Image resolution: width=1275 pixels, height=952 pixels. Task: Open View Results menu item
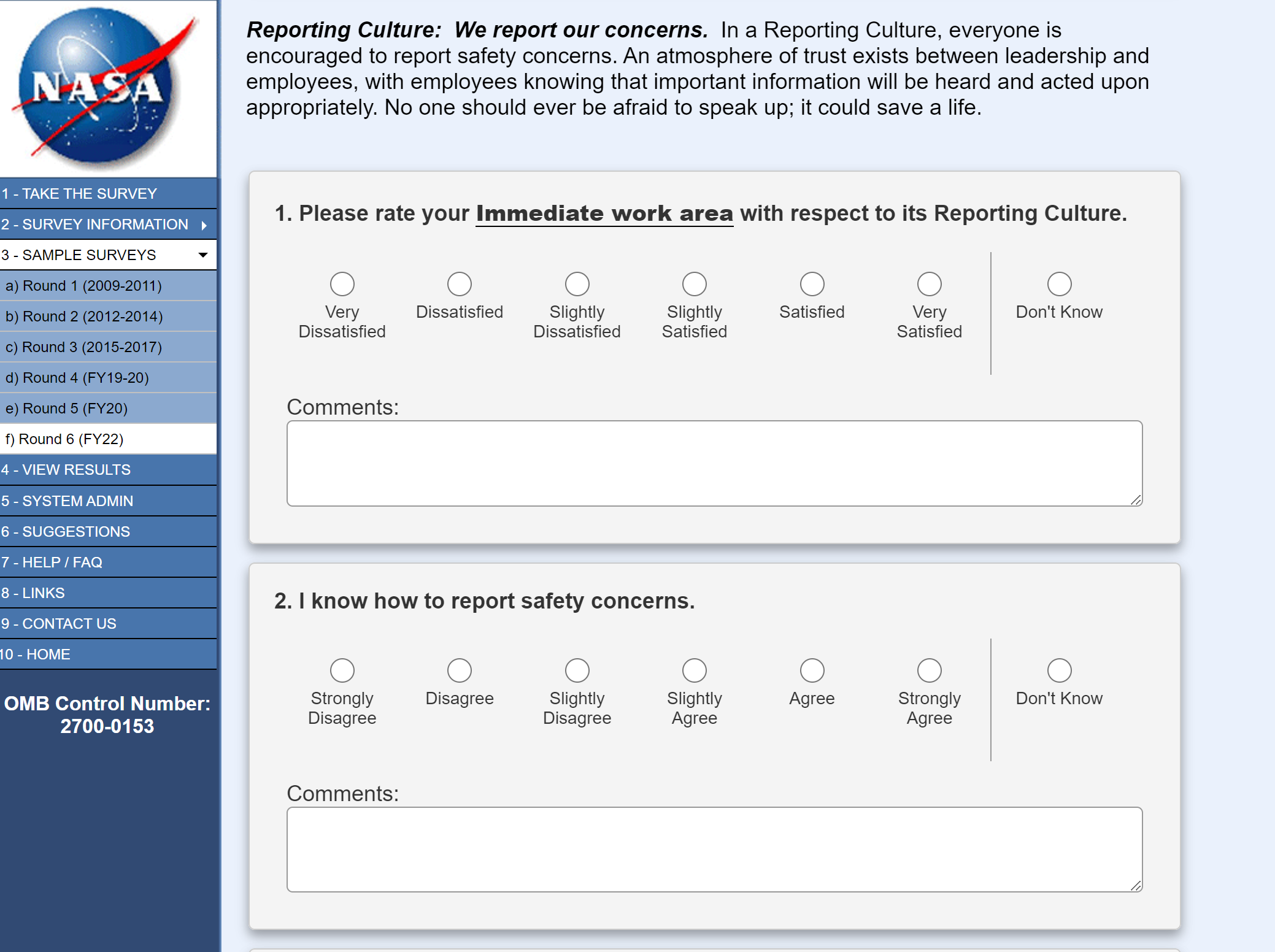click(66, 470)
